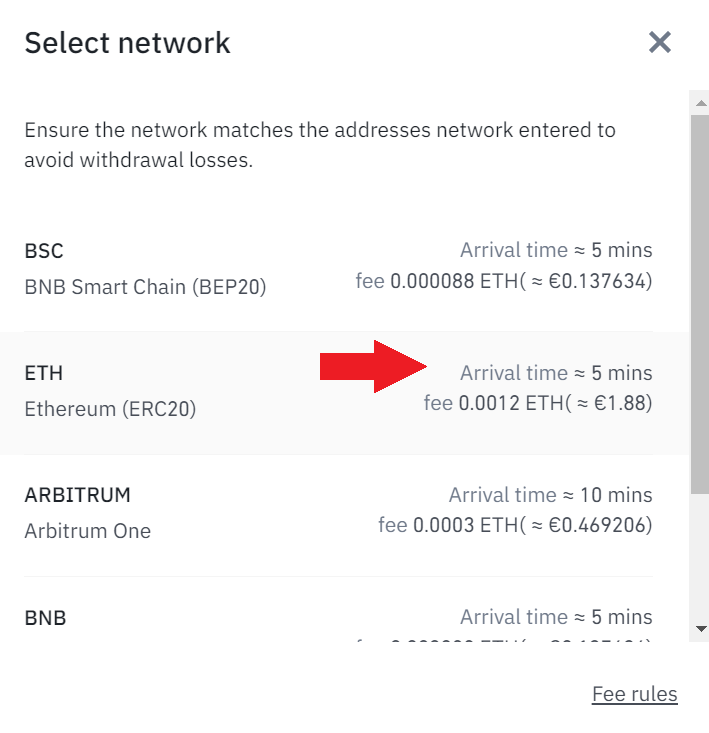The width and height of the screenshot is (709, 733).
Task: Click the scrollbar down arrow
Action: tap(700, 628)
